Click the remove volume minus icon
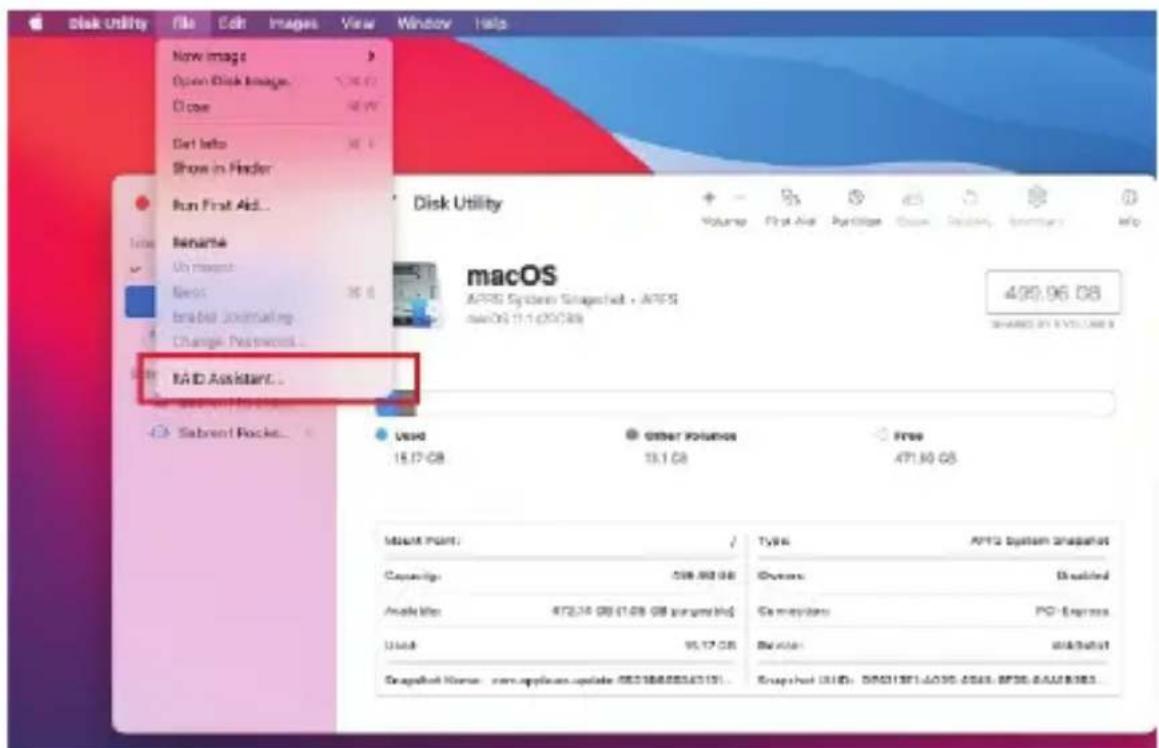Screen dimensions: 1159x748 [740, 197]
